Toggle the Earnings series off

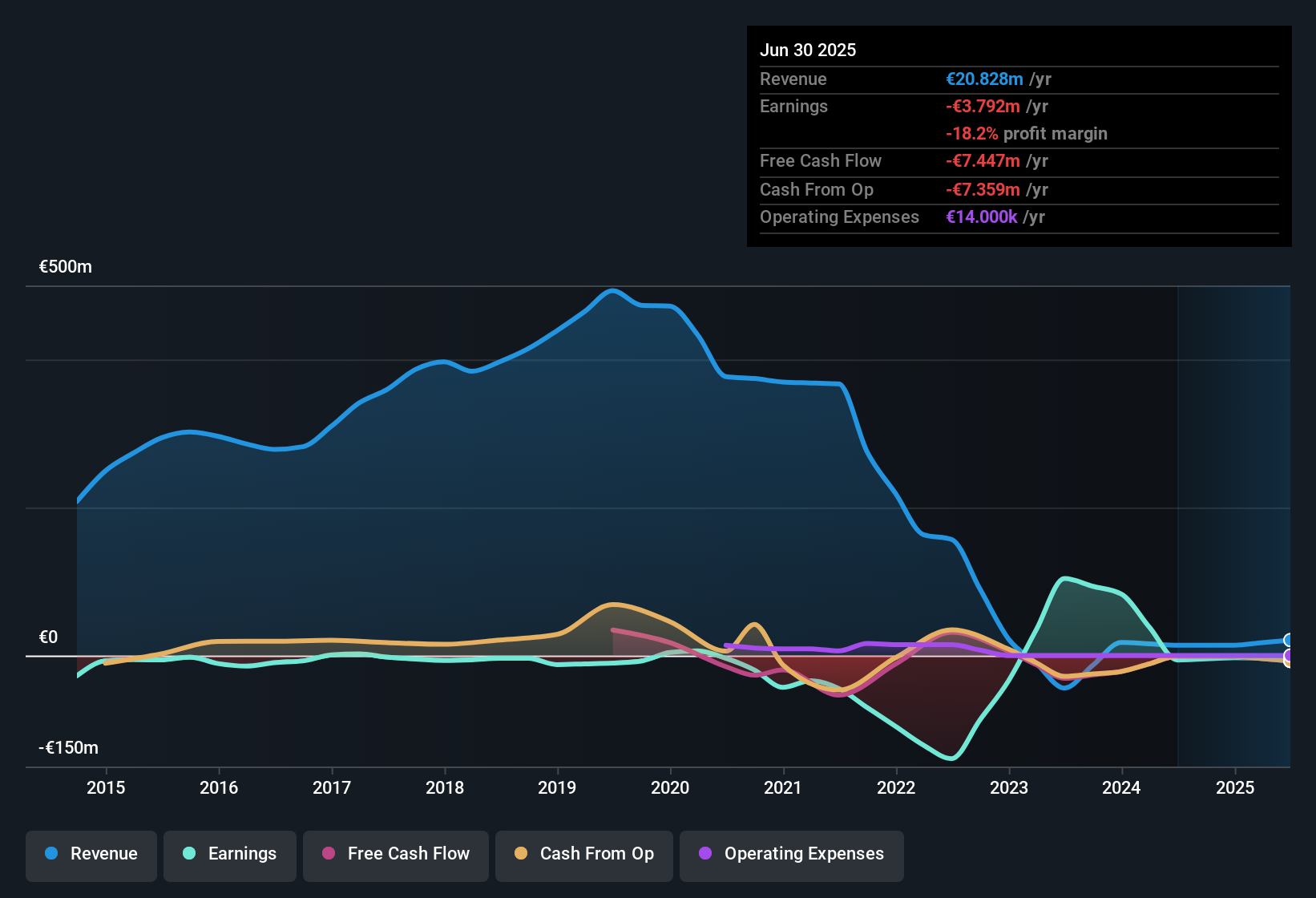(x=230, y=854)
